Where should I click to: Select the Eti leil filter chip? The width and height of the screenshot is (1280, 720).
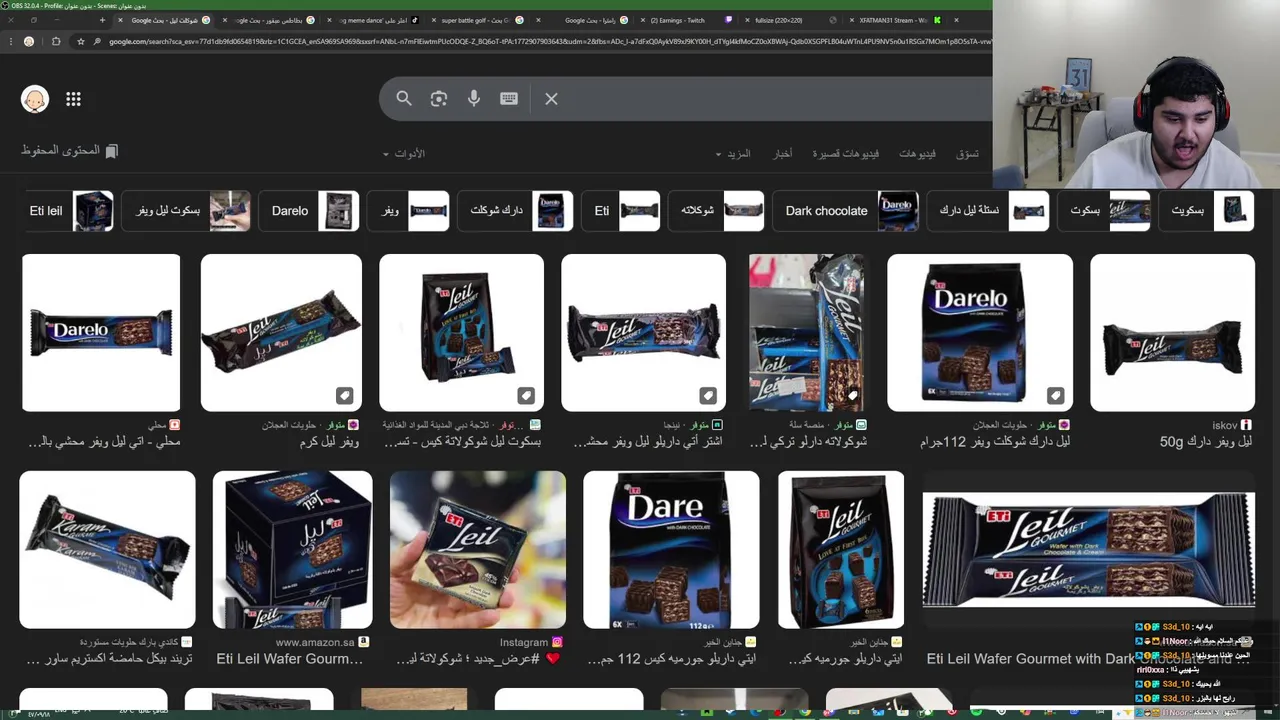coord(68,211)
